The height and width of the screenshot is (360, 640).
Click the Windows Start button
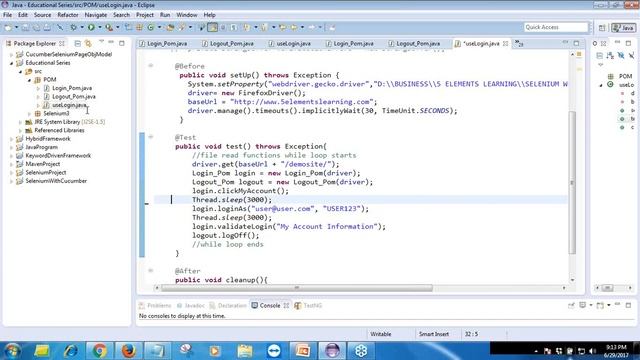point(12,351)
